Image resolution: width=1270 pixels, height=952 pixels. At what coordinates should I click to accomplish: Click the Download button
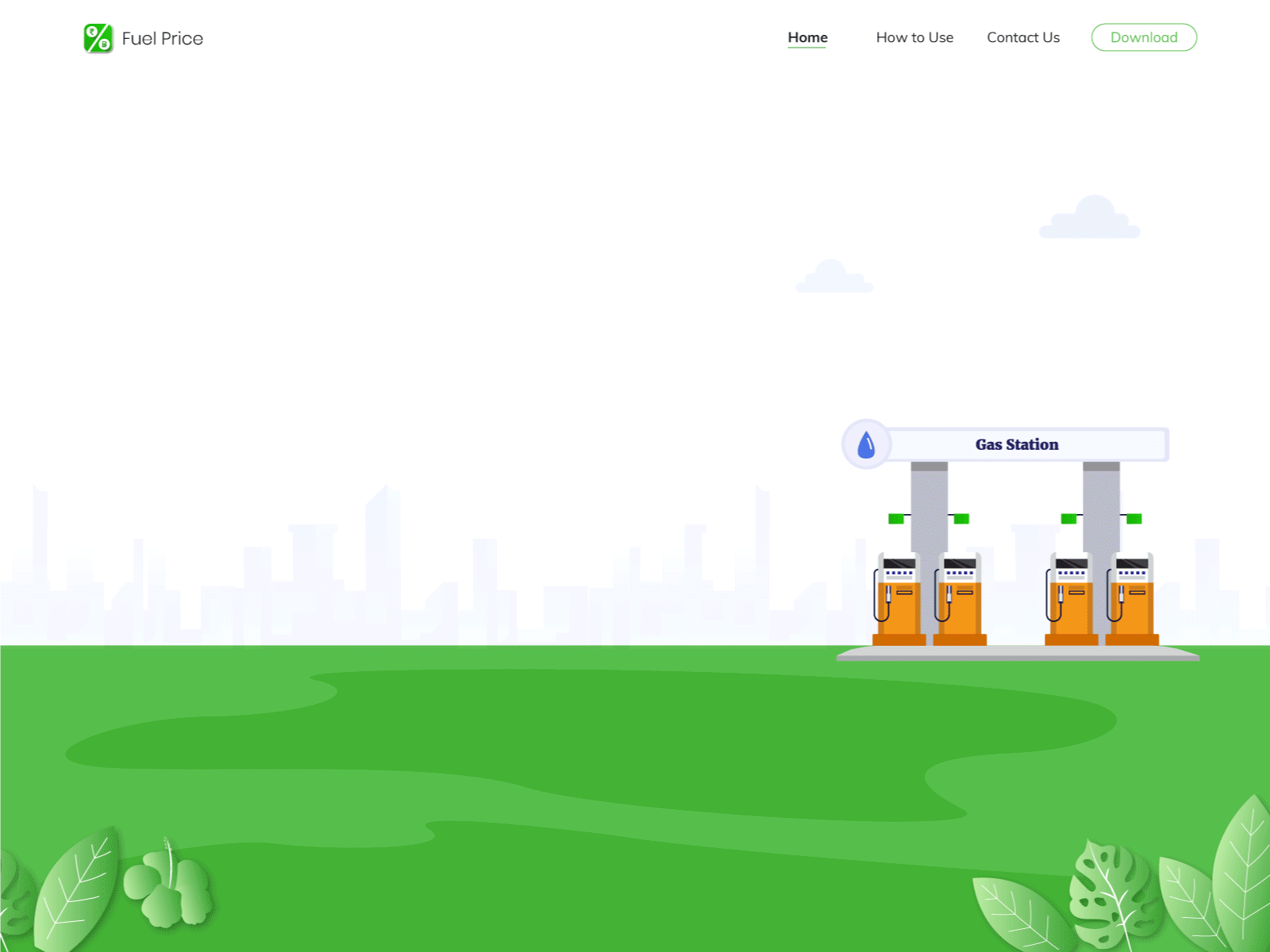(x=1144, y=37)
